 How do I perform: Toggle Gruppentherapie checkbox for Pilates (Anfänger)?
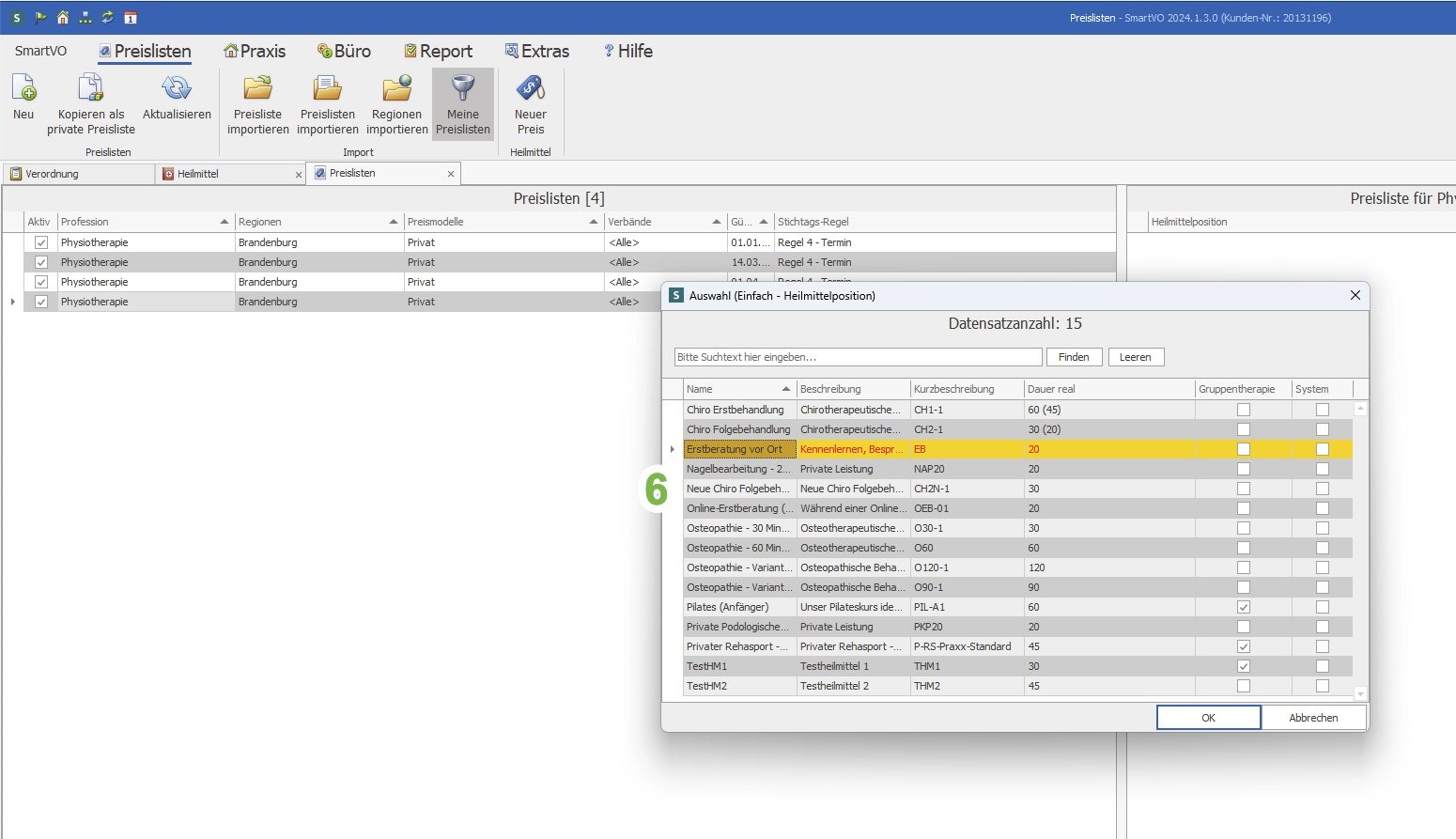tap(1243, 608)
